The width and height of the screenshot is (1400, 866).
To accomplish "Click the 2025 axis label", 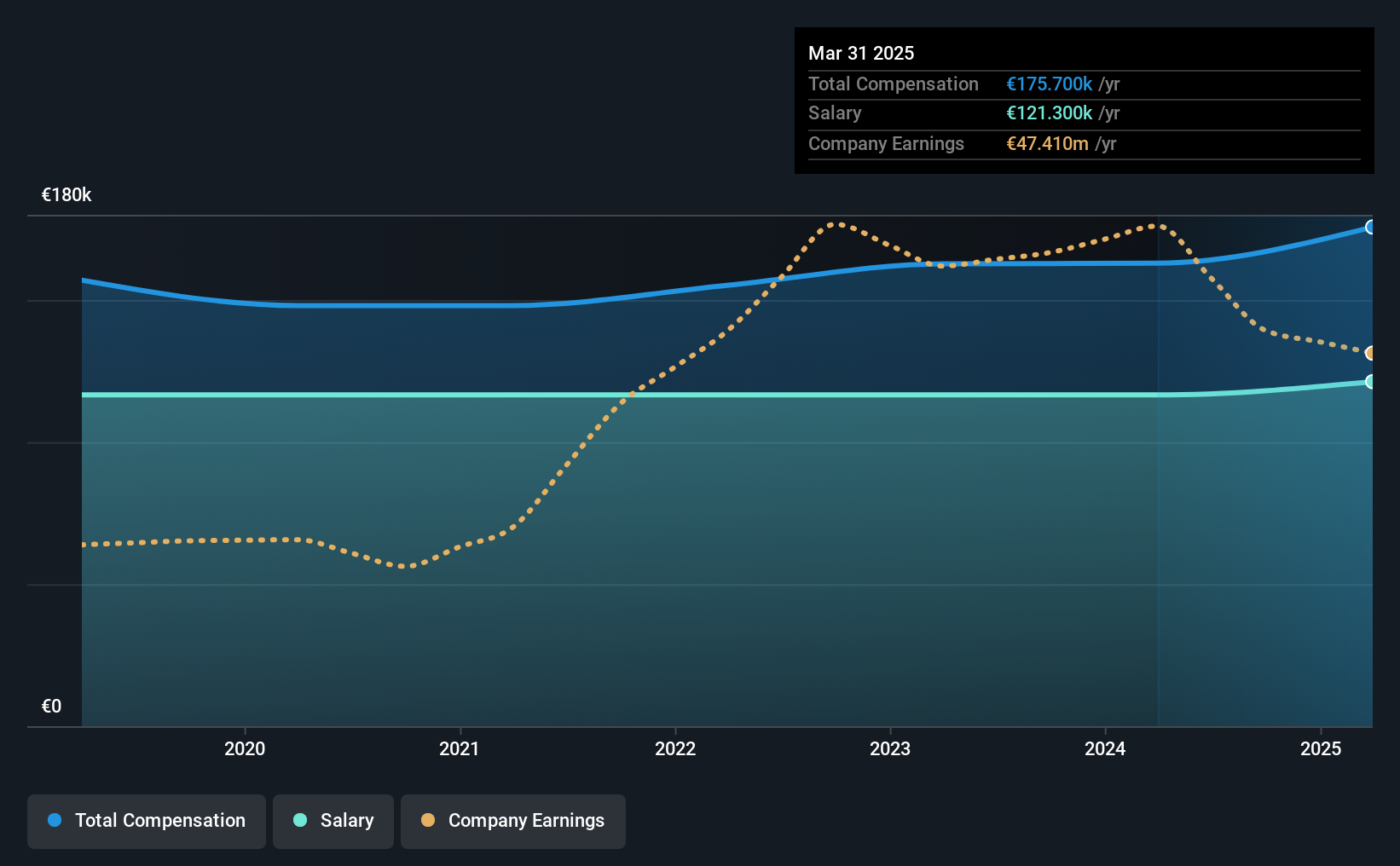I will point(1321,748).
